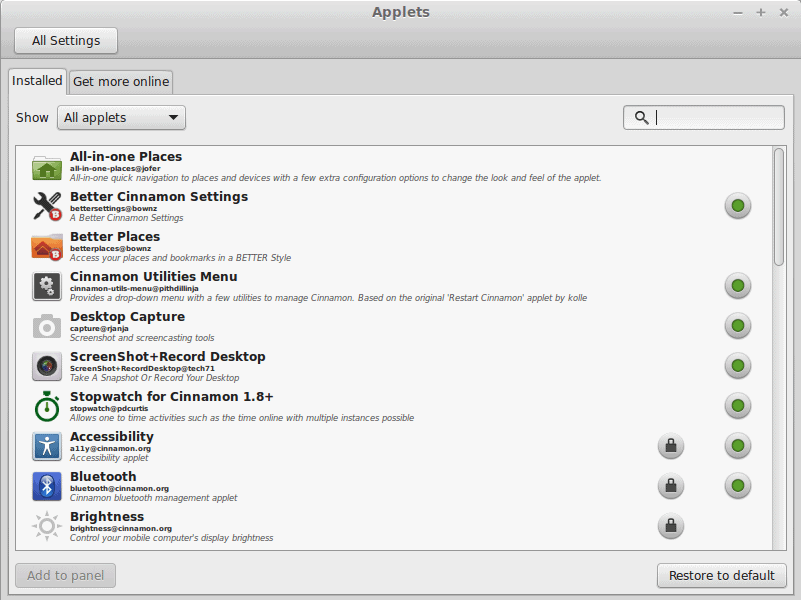Viewport: 801px width, 600px height.
Task: Click green status dot for Desktop Capture
Action: [x=738, y=326]
